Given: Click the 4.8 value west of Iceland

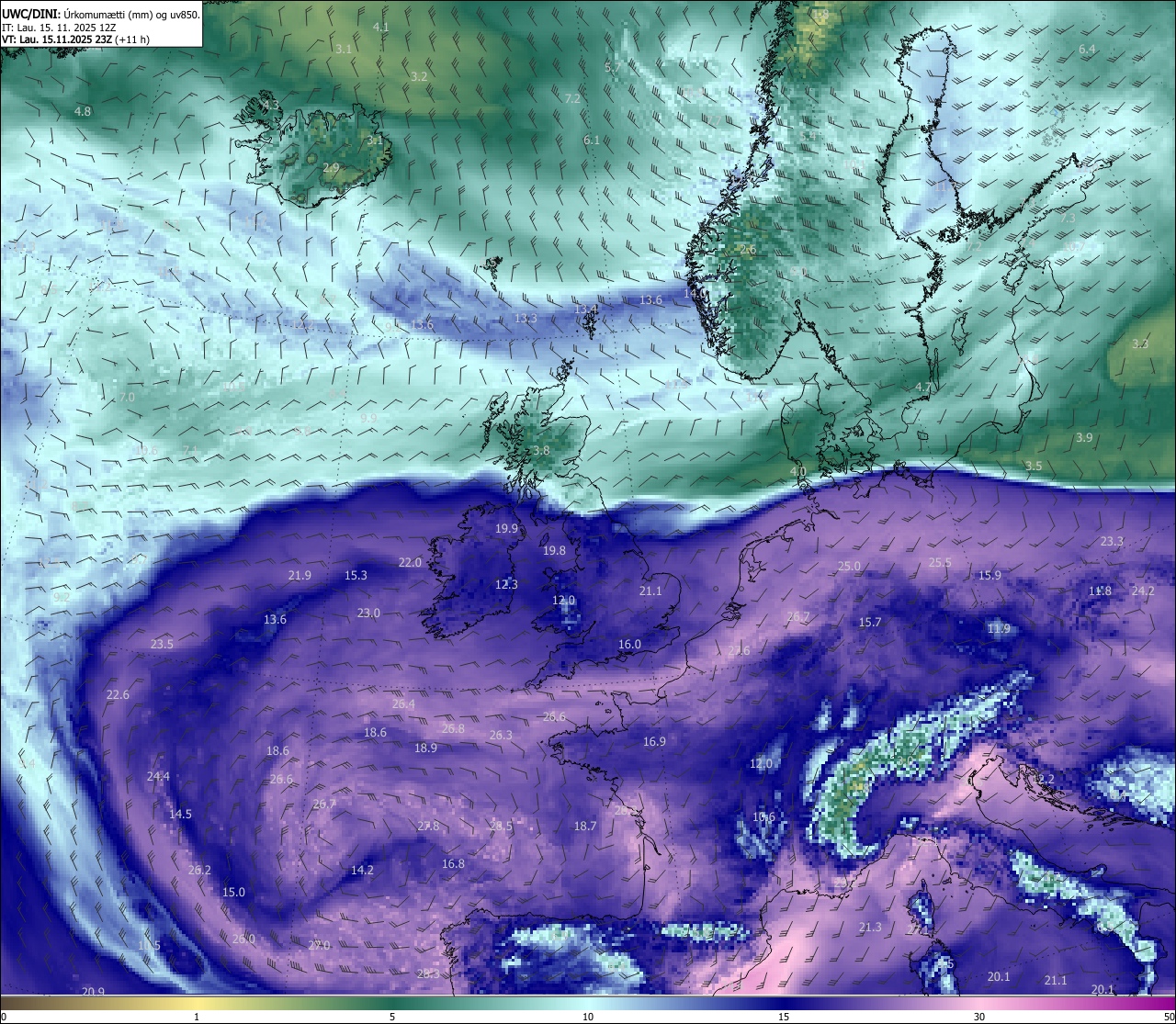Looking at the screenshot, I should (83, 112).
